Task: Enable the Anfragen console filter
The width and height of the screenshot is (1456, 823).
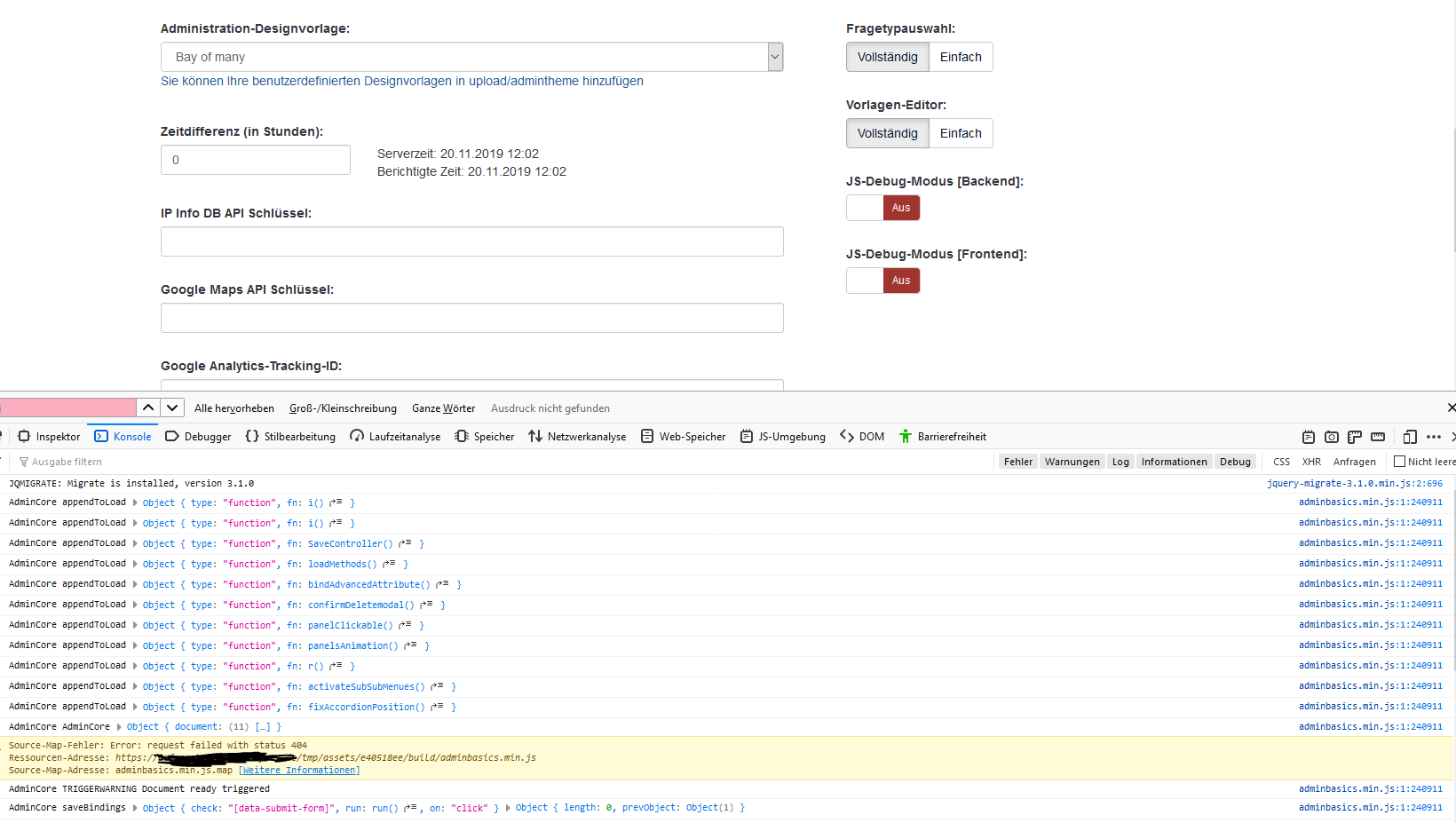Action: click(x=1354, y=462)
